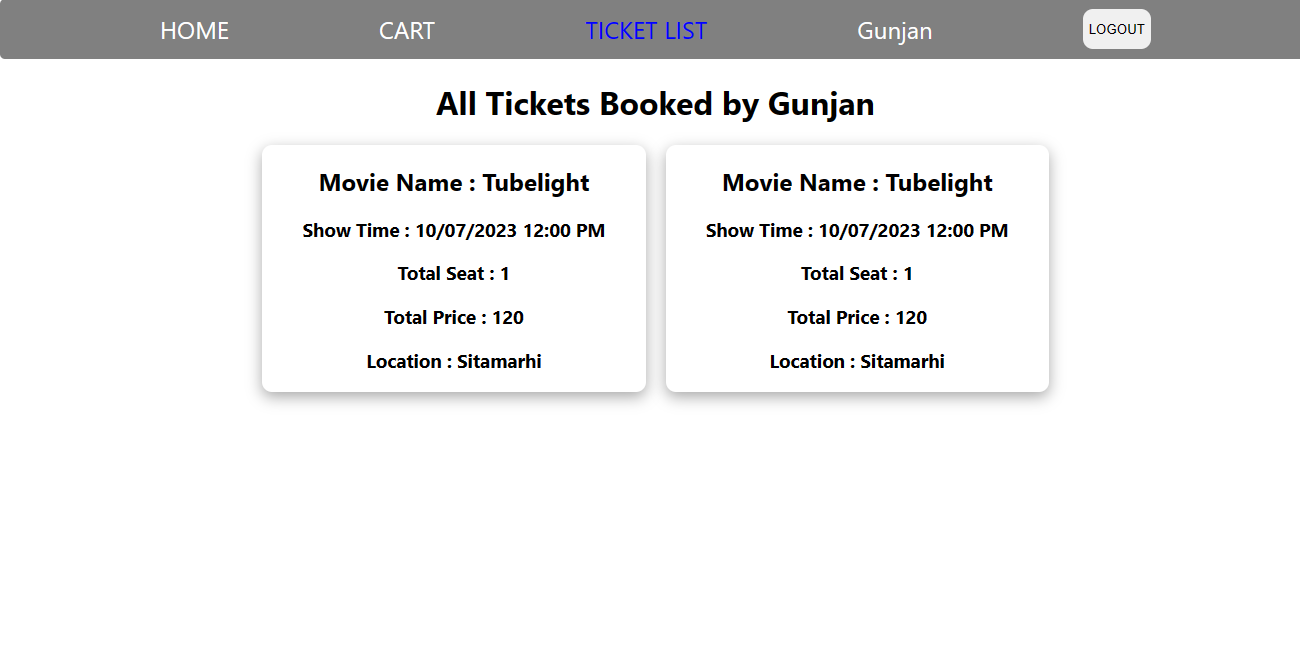Click Total Price : 120 on first card
The height and width of the screenshot is (650, 1300).
(453, 317)
